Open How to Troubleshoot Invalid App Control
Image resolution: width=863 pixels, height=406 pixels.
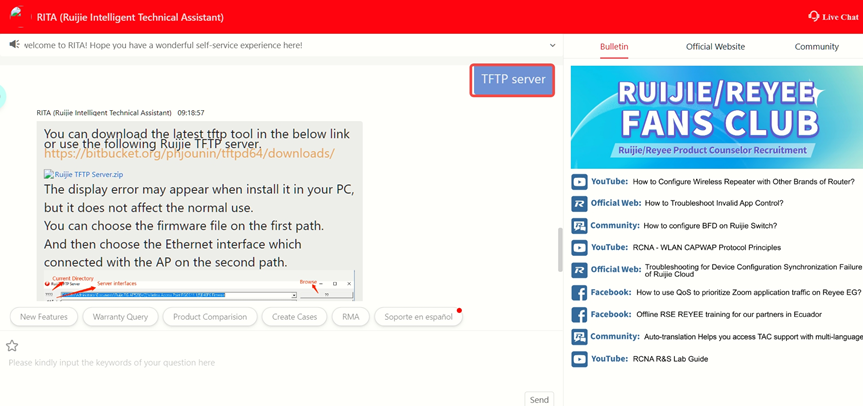point(714,203)
